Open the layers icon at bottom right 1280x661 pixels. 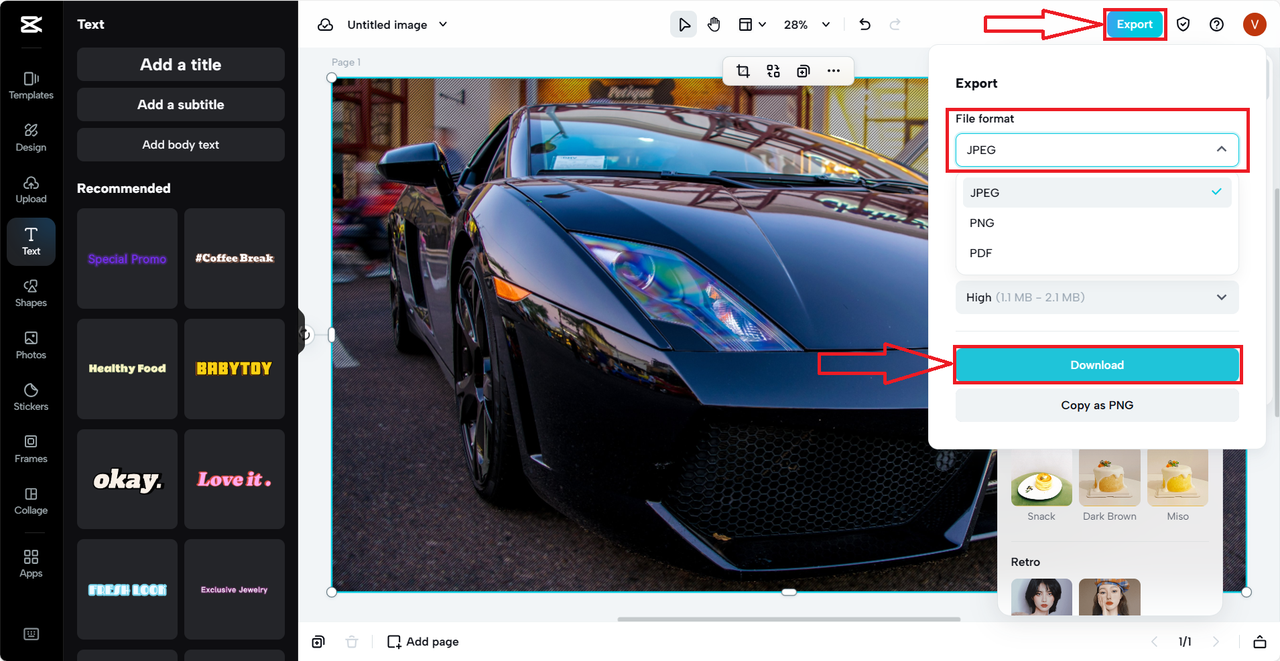click(1260, 642)
